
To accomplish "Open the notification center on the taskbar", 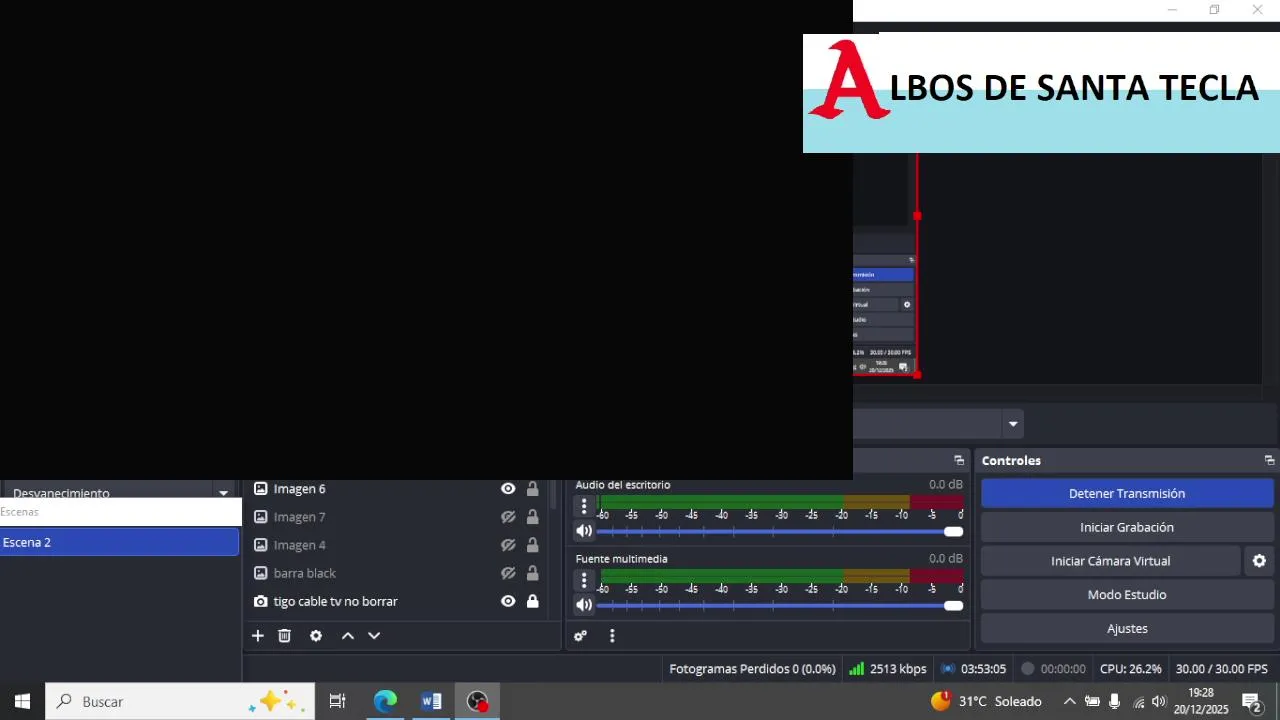I will (x=1252, y=702).
